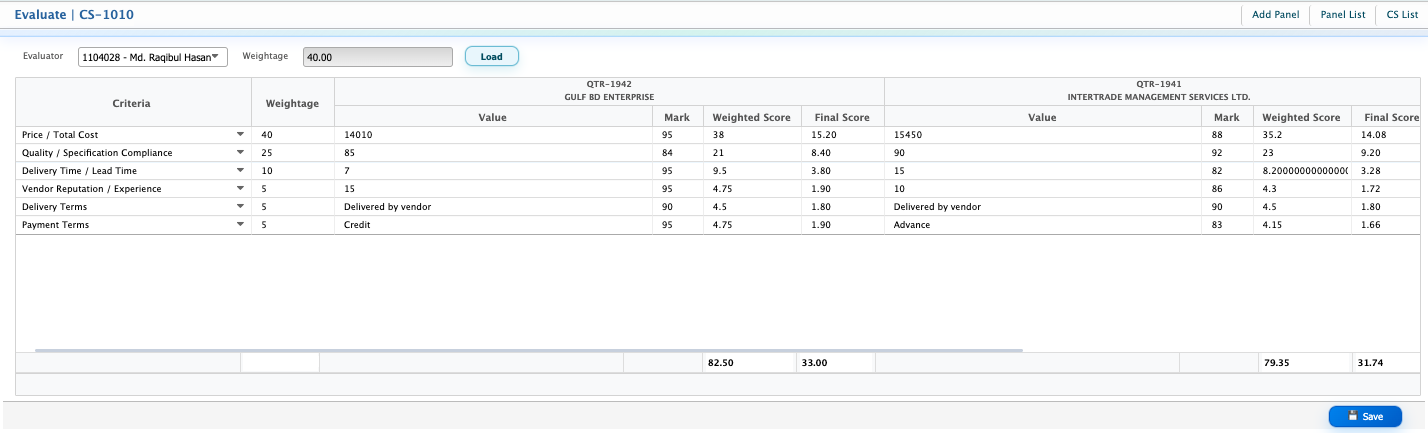Click Intertrade mark 86 for Vendor Reputation
Viewport: 1428px width, 433px height.
pyautogui.click(x=1227, y=188)
